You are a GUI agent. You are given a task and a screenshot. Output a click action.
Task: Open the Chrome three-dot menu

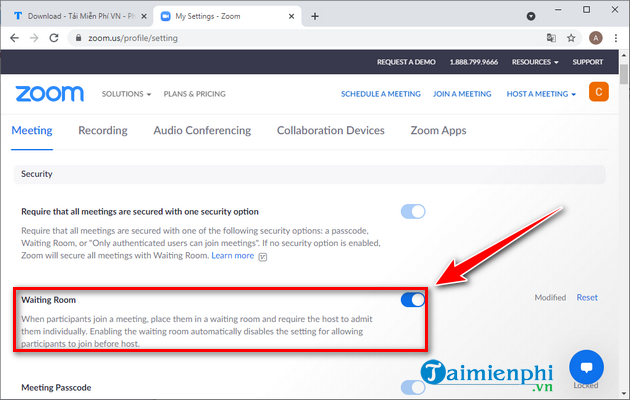(618, 39)
